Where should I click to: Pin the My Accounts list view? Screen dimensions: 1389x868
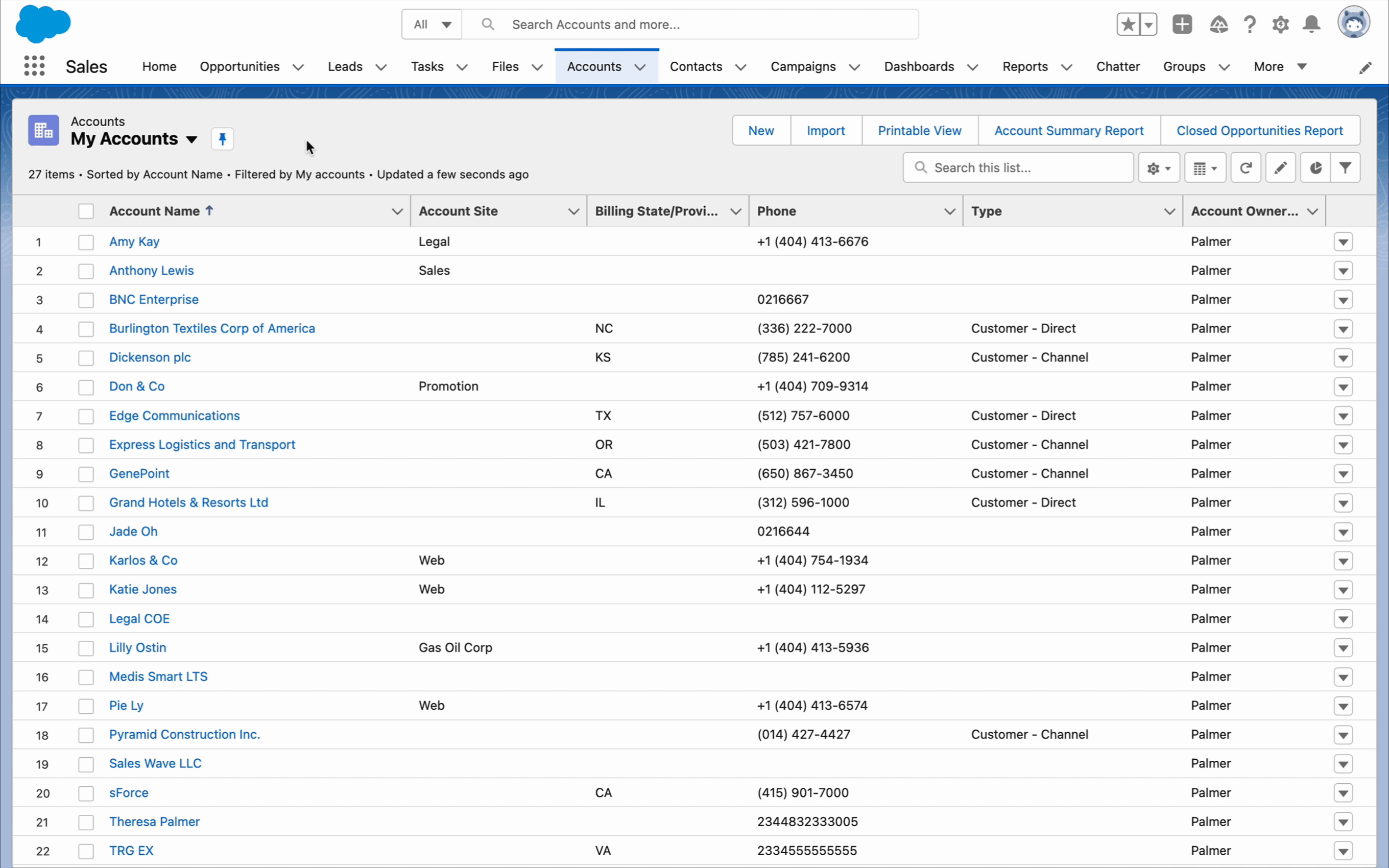coord(222,139)
